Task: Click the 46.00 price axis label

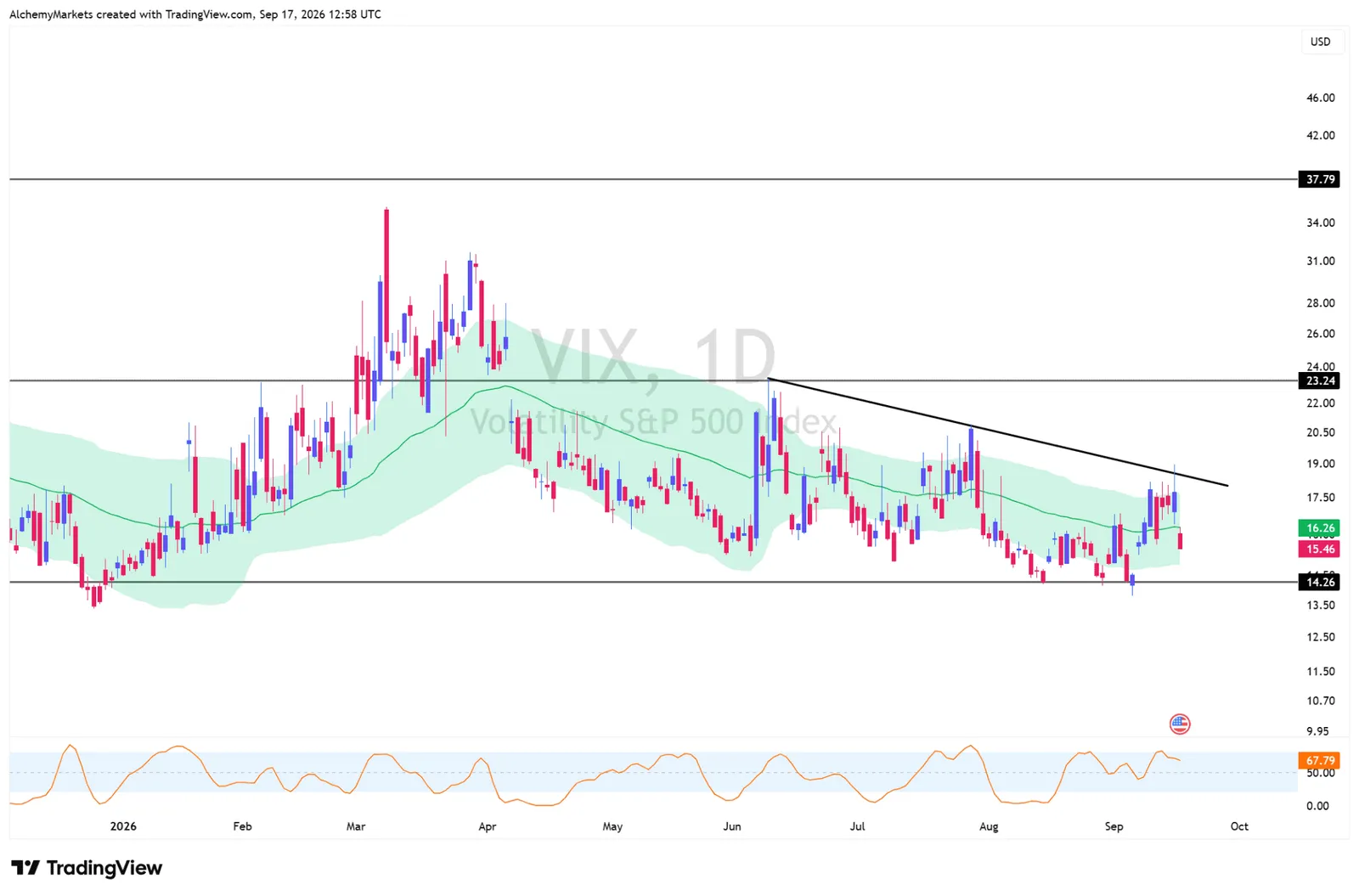Action: 1320,98
